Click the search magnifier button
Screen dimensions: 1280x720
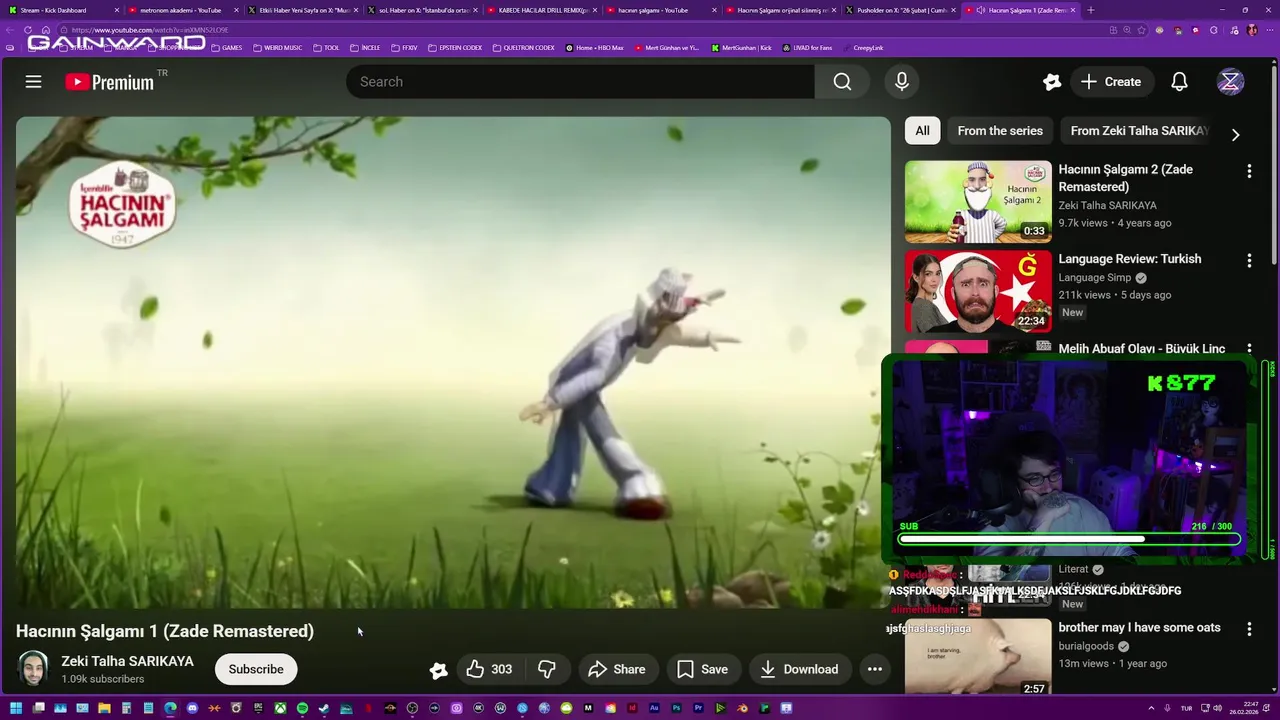pyautogui.click(x=842, y=82)
